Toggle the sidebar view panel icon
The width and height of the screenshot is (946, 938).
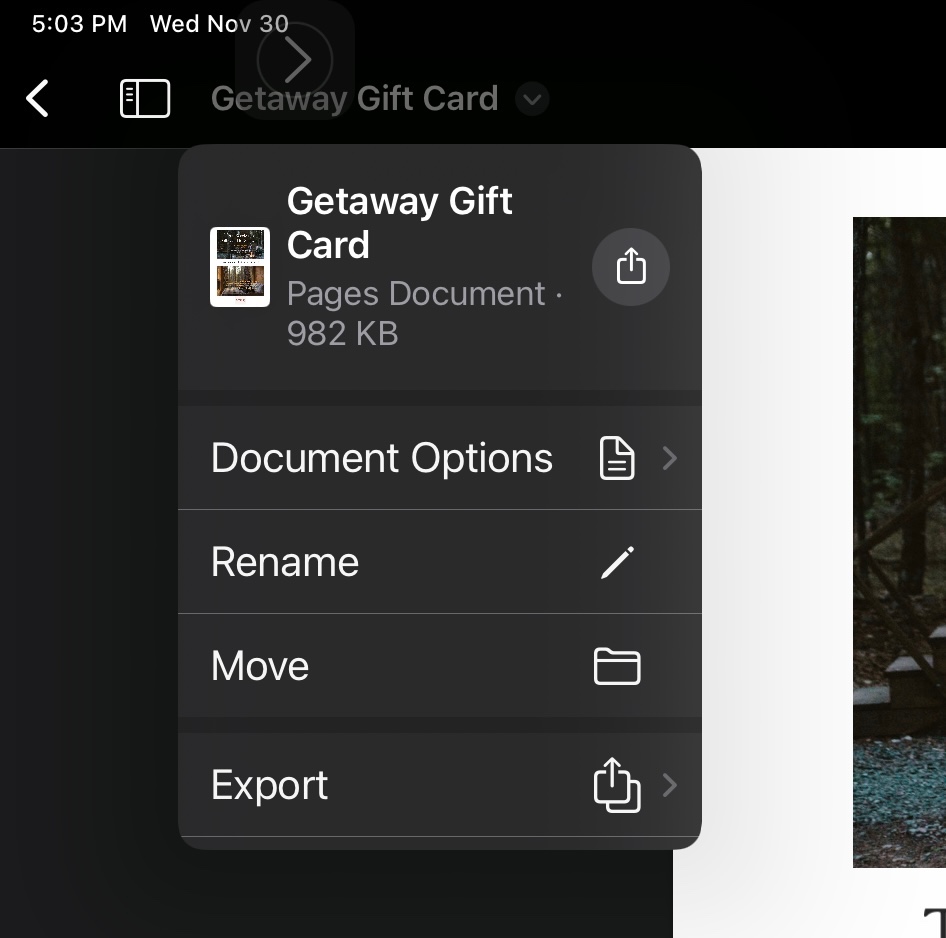point(145,98)
